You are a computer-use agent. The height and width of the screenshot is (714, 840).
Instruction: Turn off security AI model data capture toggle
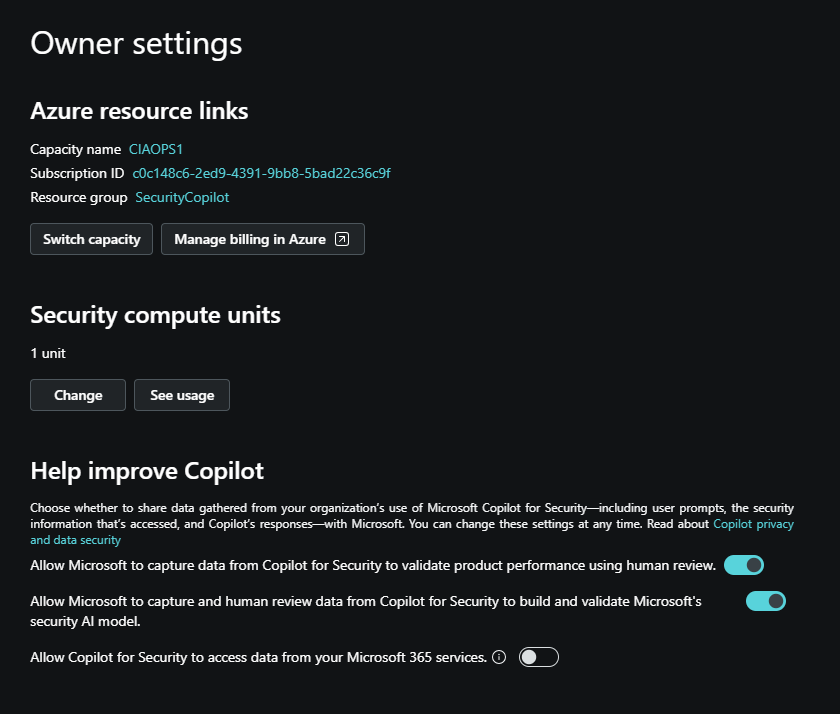pos(765,601)
